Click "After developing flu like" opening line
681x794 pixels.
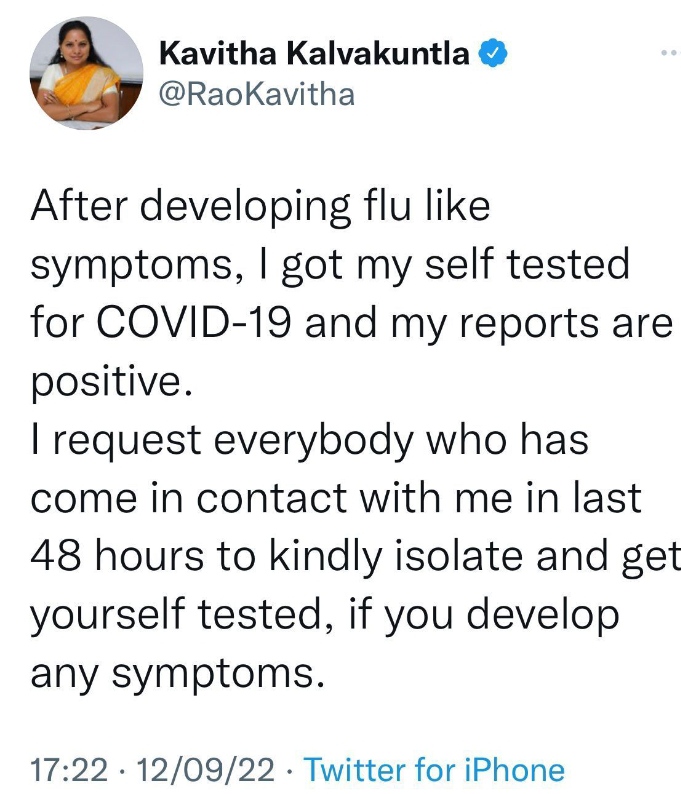tap(260, 207)
